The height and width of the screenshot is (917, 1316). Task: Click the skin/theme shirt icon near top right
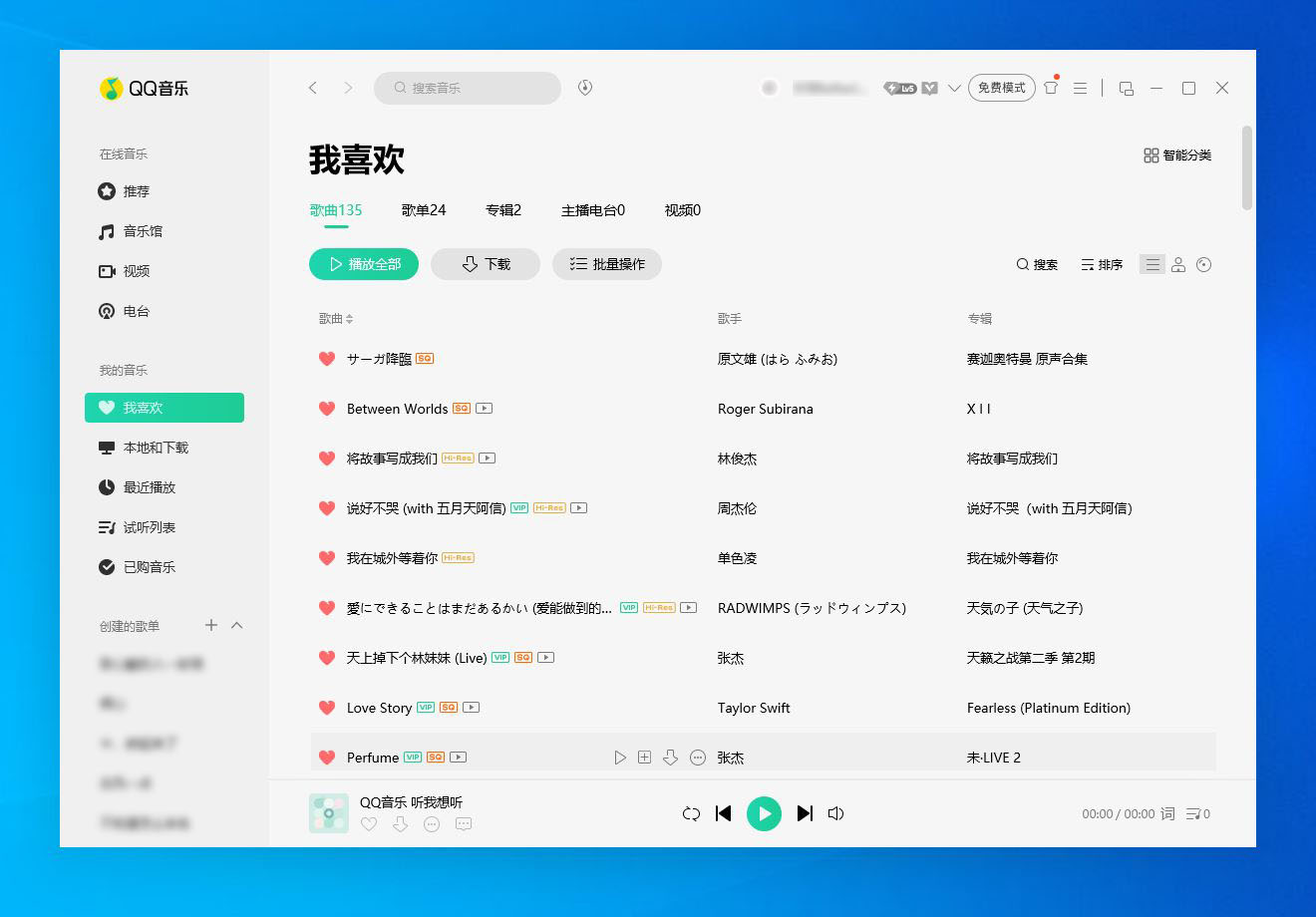pos(1051,88)
